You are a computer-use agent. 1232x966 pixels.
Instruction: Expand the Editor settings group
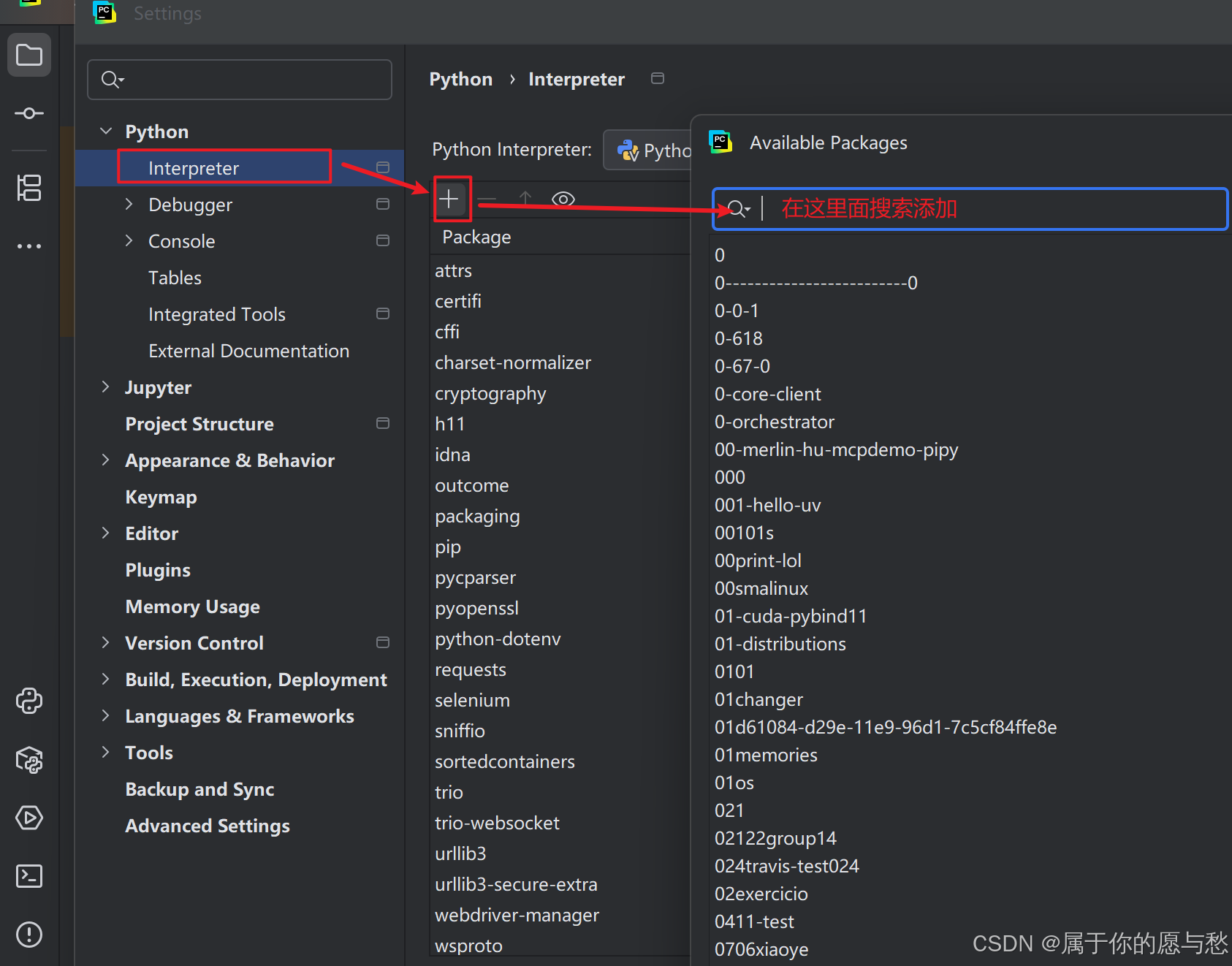click(x=106, y=533)
